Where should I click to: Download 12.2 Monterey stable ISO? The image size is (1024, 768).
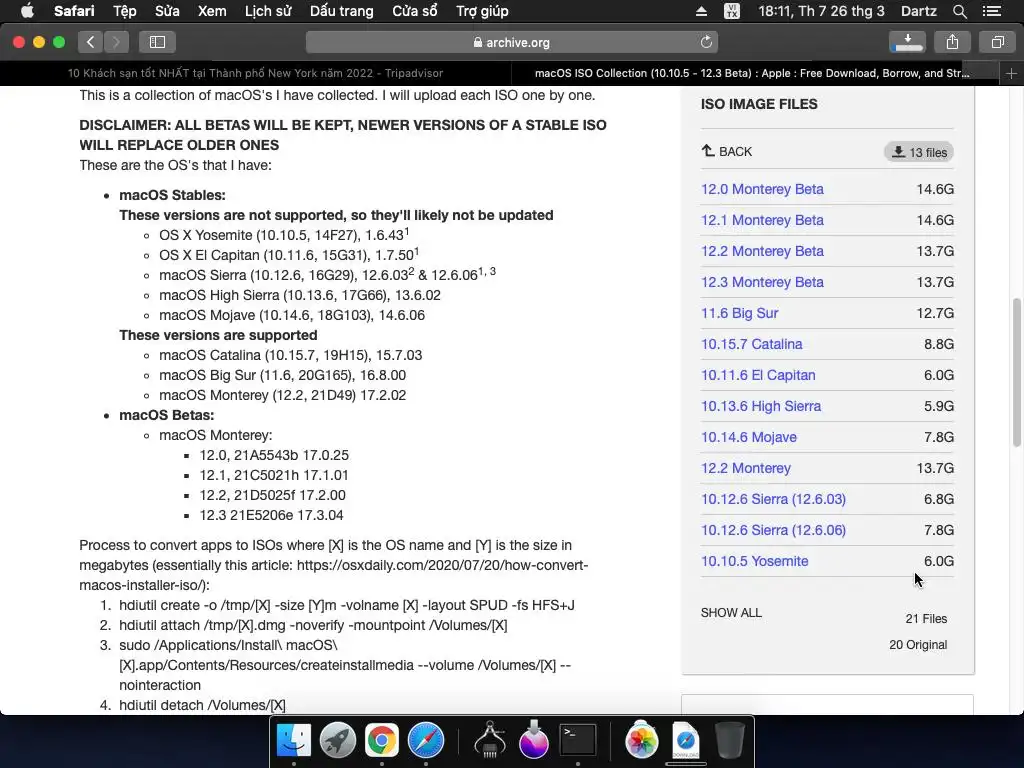click(x=746, y=468)
